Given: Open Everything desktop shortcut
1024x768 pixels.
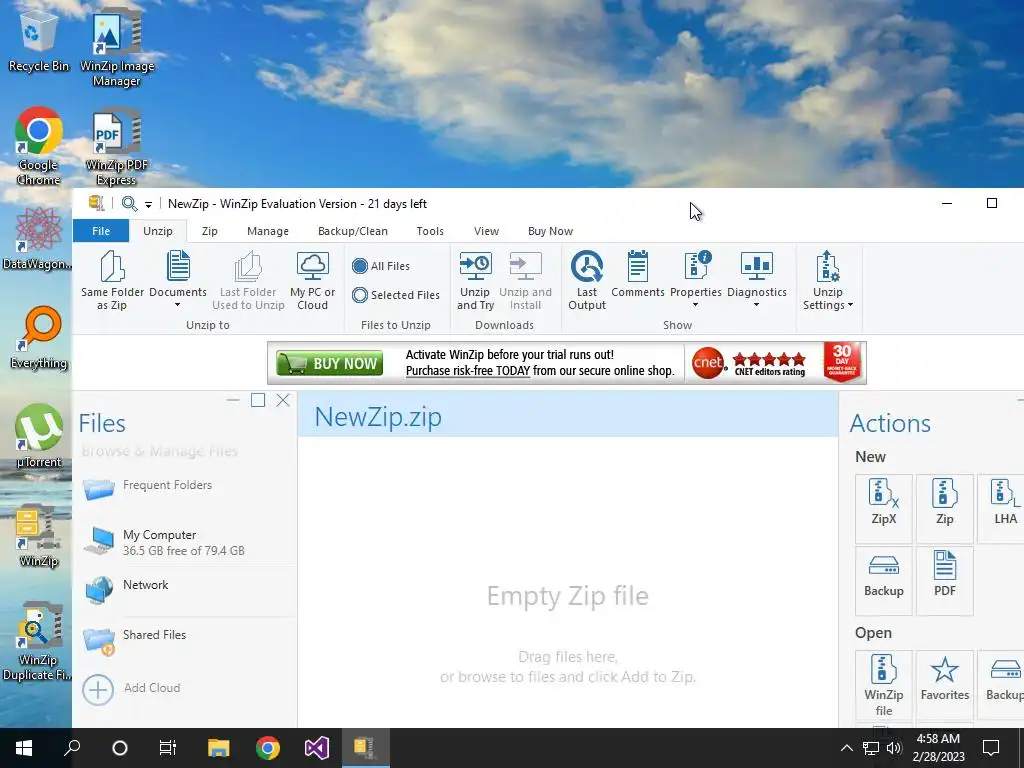Looking at the screenshot, I should (x=38, y=338).
